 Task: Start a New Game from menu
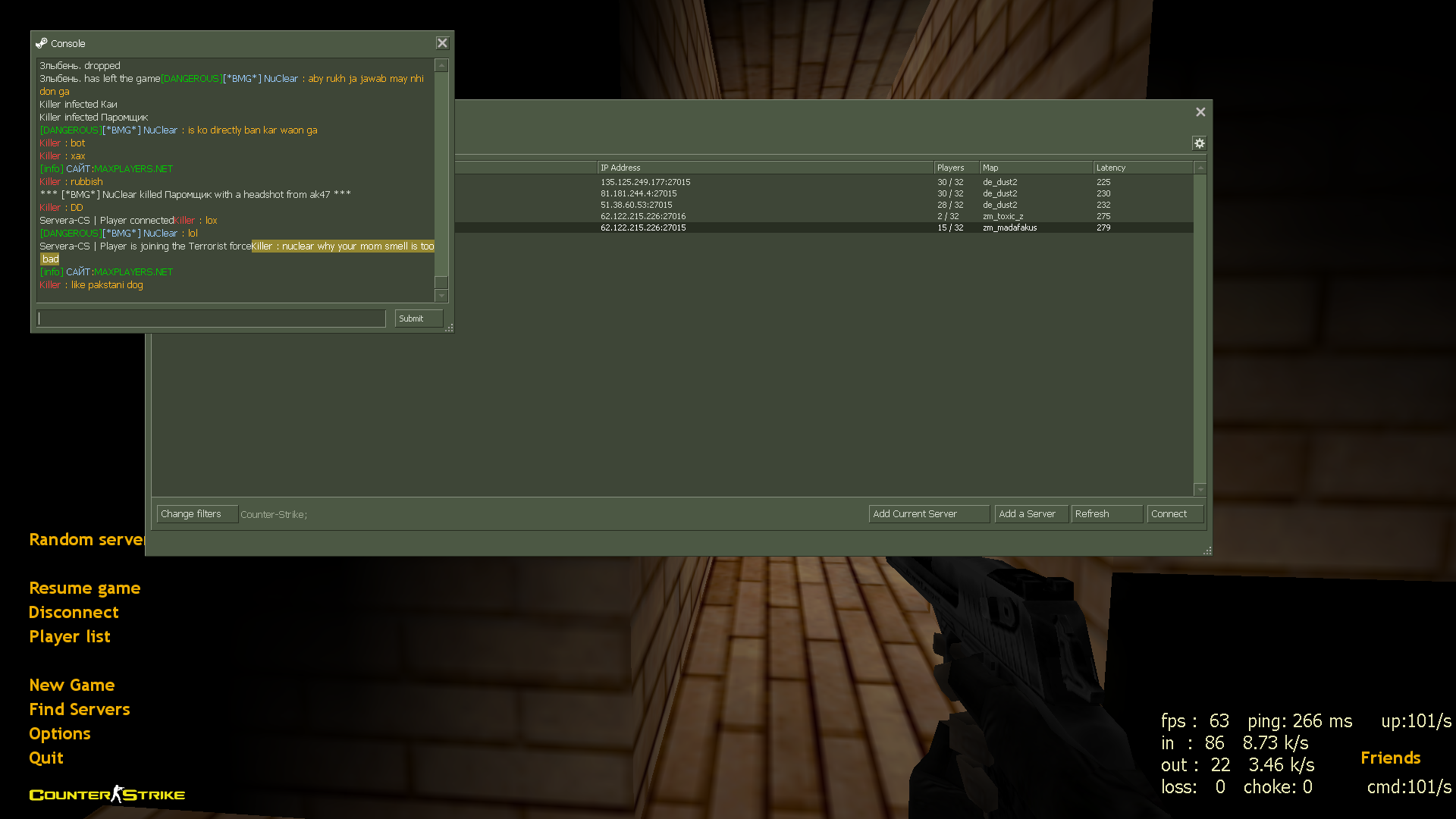pyautogui.click(x=72, y=686)
